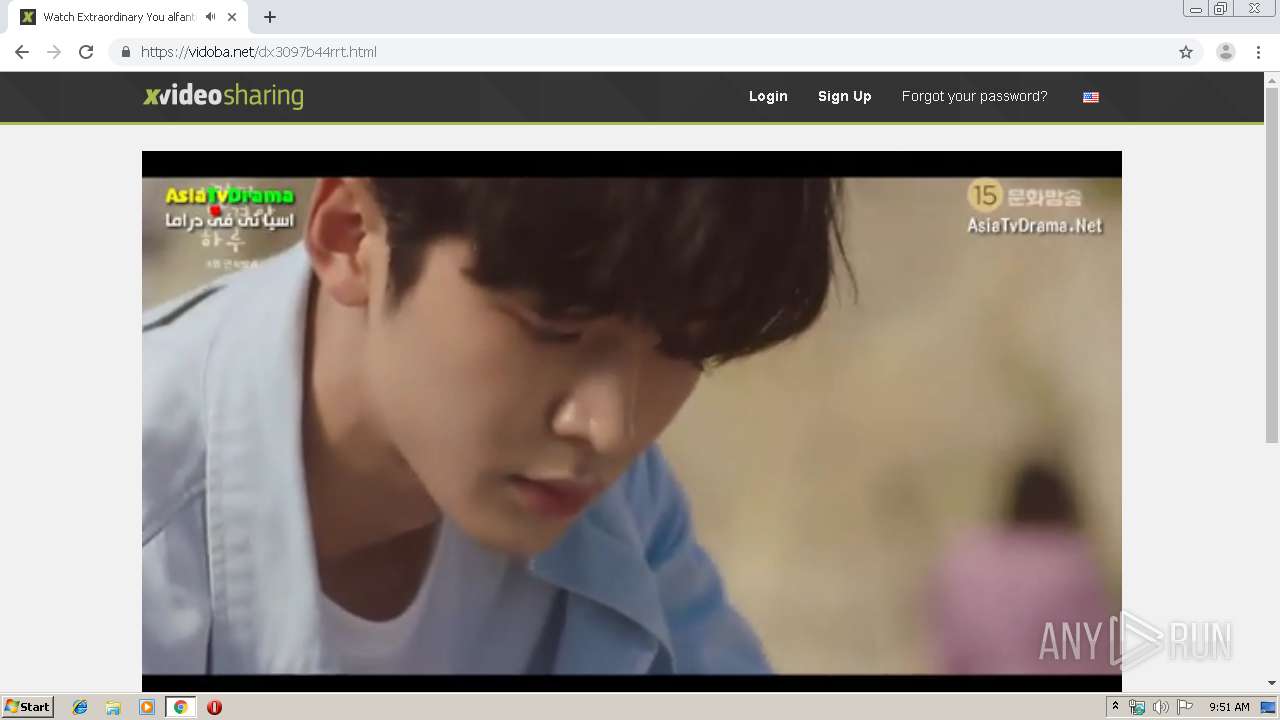
Task: Mute the tab audio speaker icon
Action: point(210,17)
